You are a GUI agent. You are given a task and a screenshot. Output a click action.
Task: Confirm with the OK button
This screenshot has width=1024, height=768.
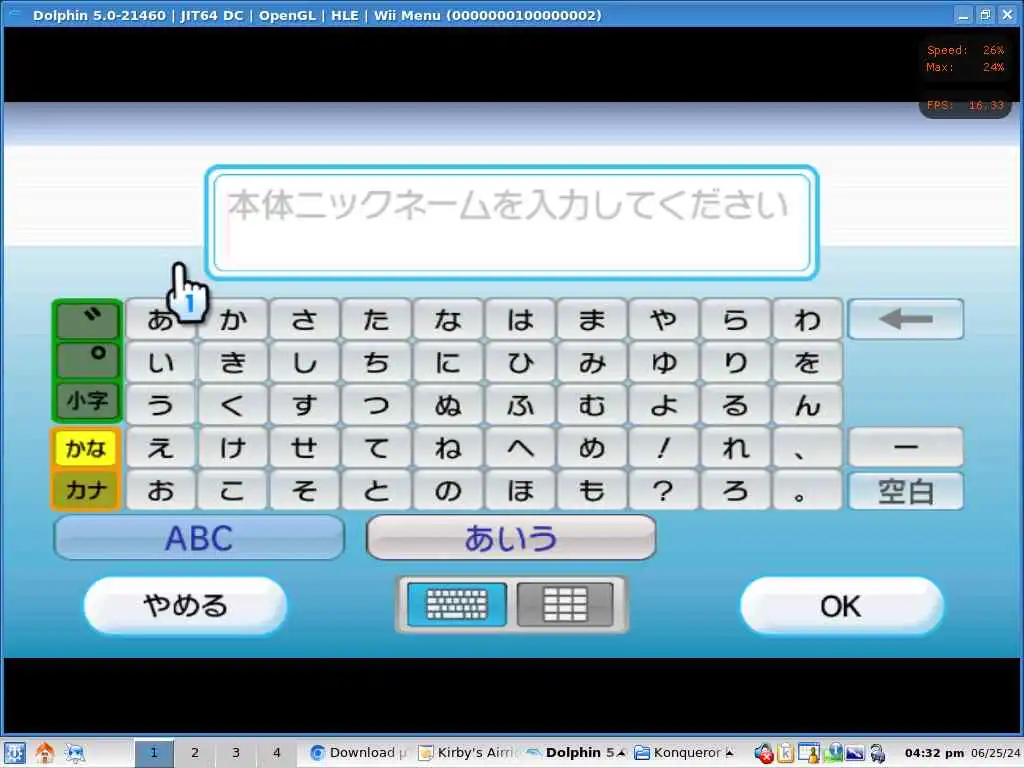(841, 605)
